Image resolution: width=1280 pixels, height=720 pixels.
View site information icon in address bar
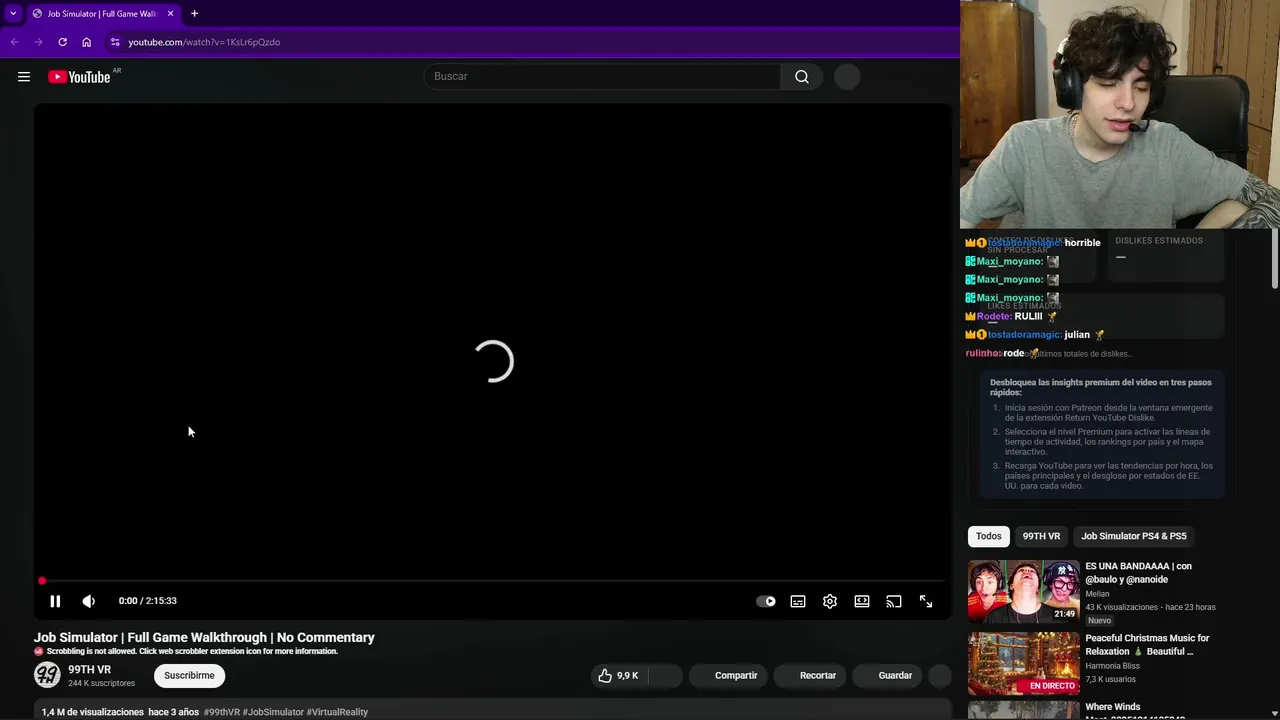click(115, 42)
